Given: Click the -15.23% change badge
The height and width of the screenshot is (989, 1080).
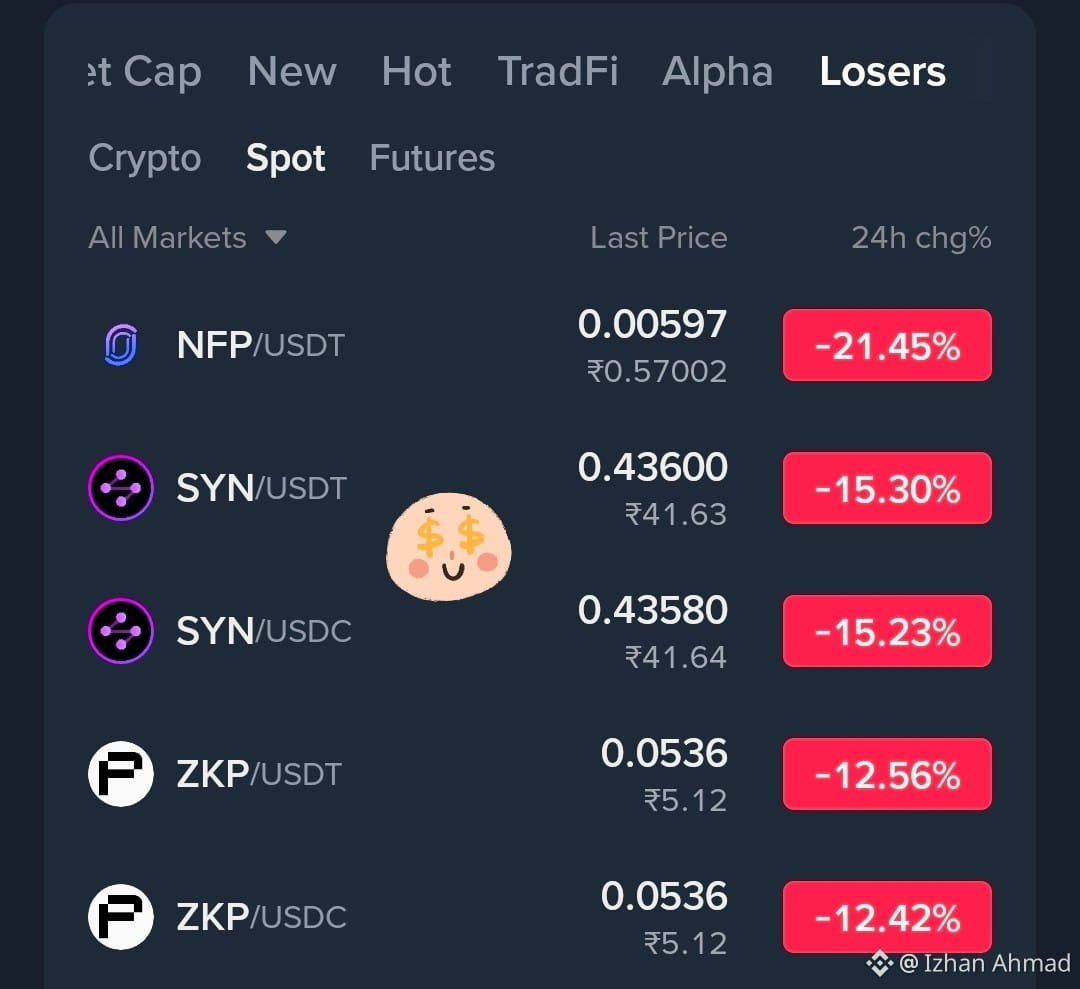Looking at the screenshot, I should 887,631.
